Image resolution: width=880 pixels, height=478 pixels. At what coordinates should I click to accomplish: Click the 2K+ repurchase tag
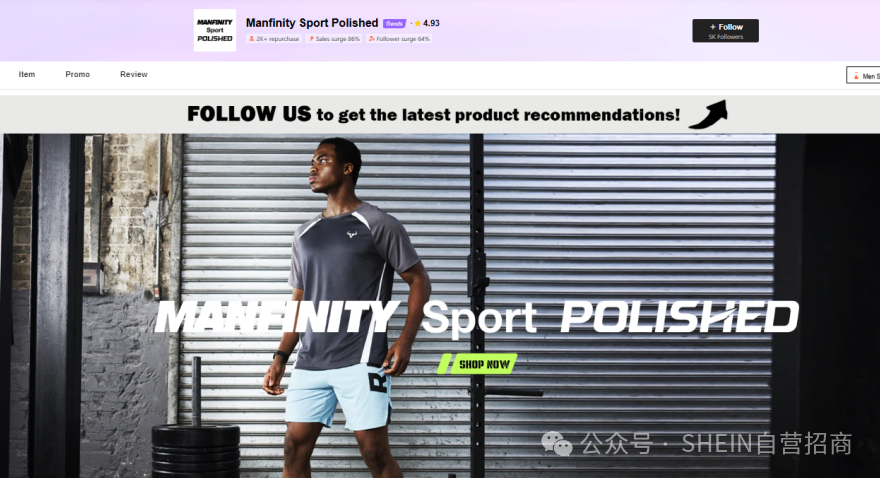point(274,39)
